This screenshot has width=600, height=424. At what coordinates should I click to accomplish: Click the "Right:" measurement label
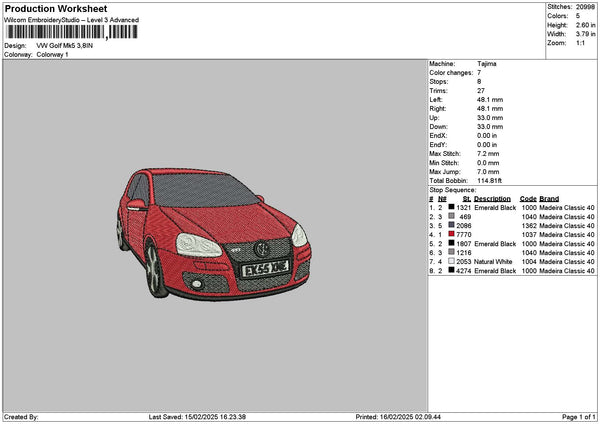(x=438, y=109)
